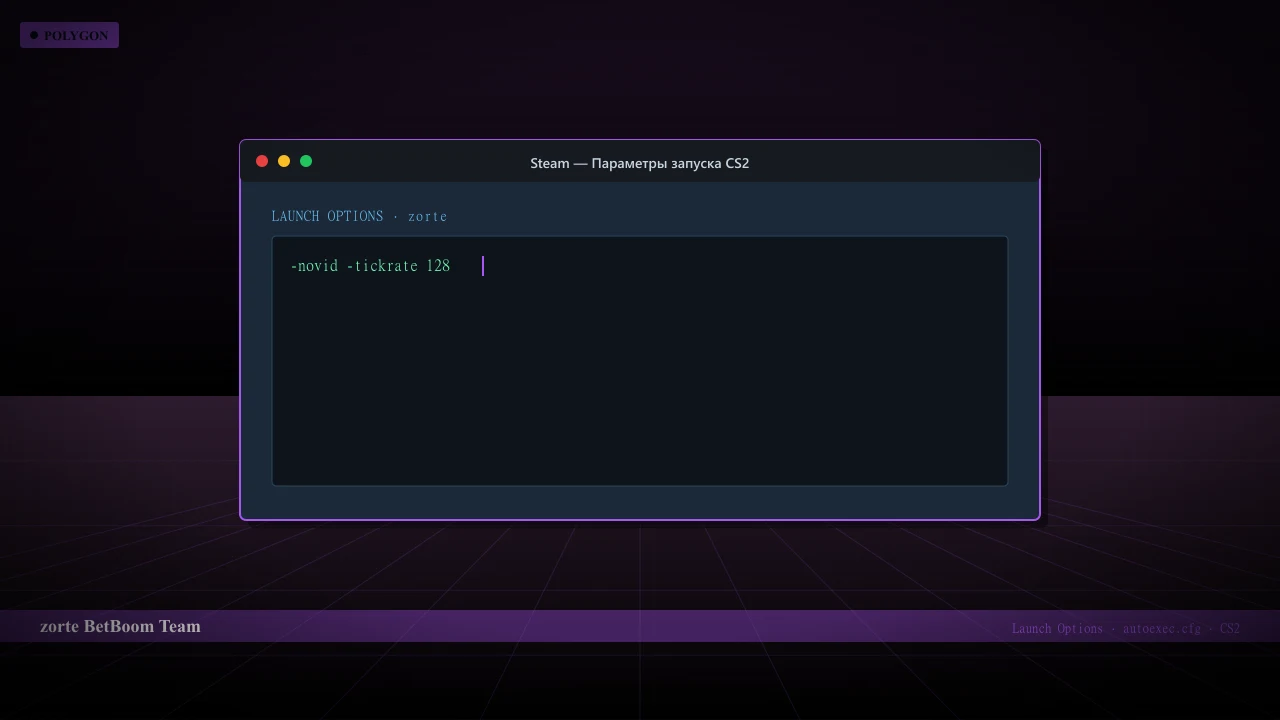1280x720 pixels.
Task: Click 'Launch Options · autoexec.cfg · CS2' text
Action: click(x=1126, y=629)
